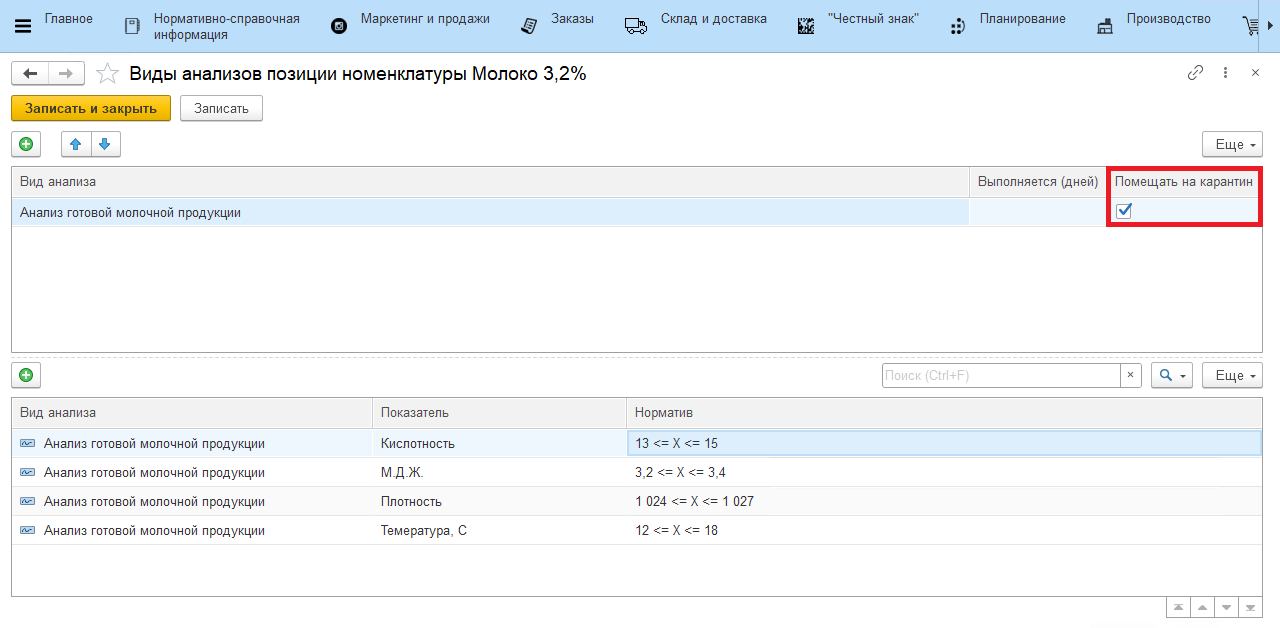Clear the search field with X
This screenshot has width=1280, height=628.
point(1130,376)
